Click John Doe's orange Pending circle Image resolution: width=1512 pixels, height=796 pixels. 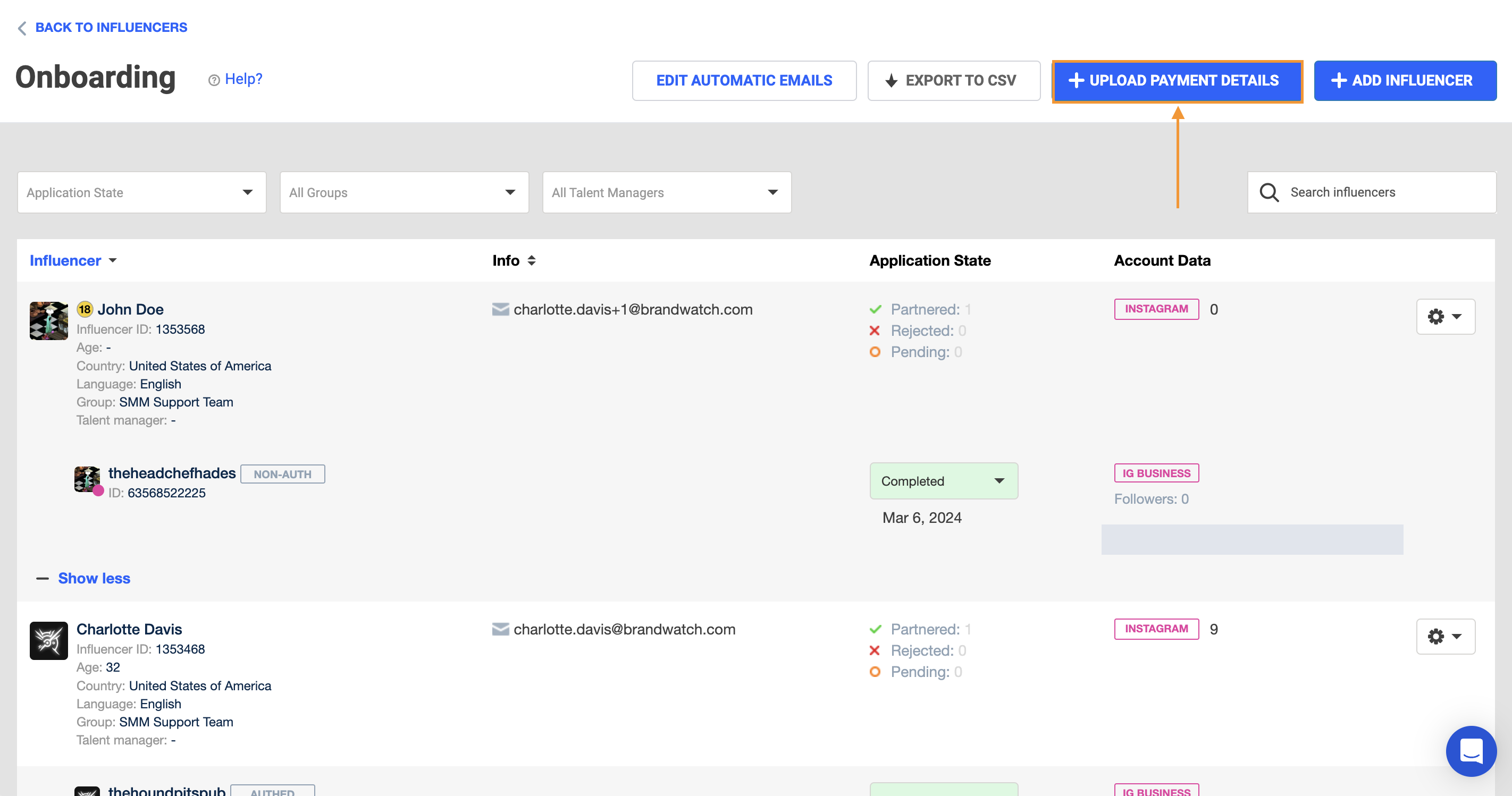click(x=875, y=352)
